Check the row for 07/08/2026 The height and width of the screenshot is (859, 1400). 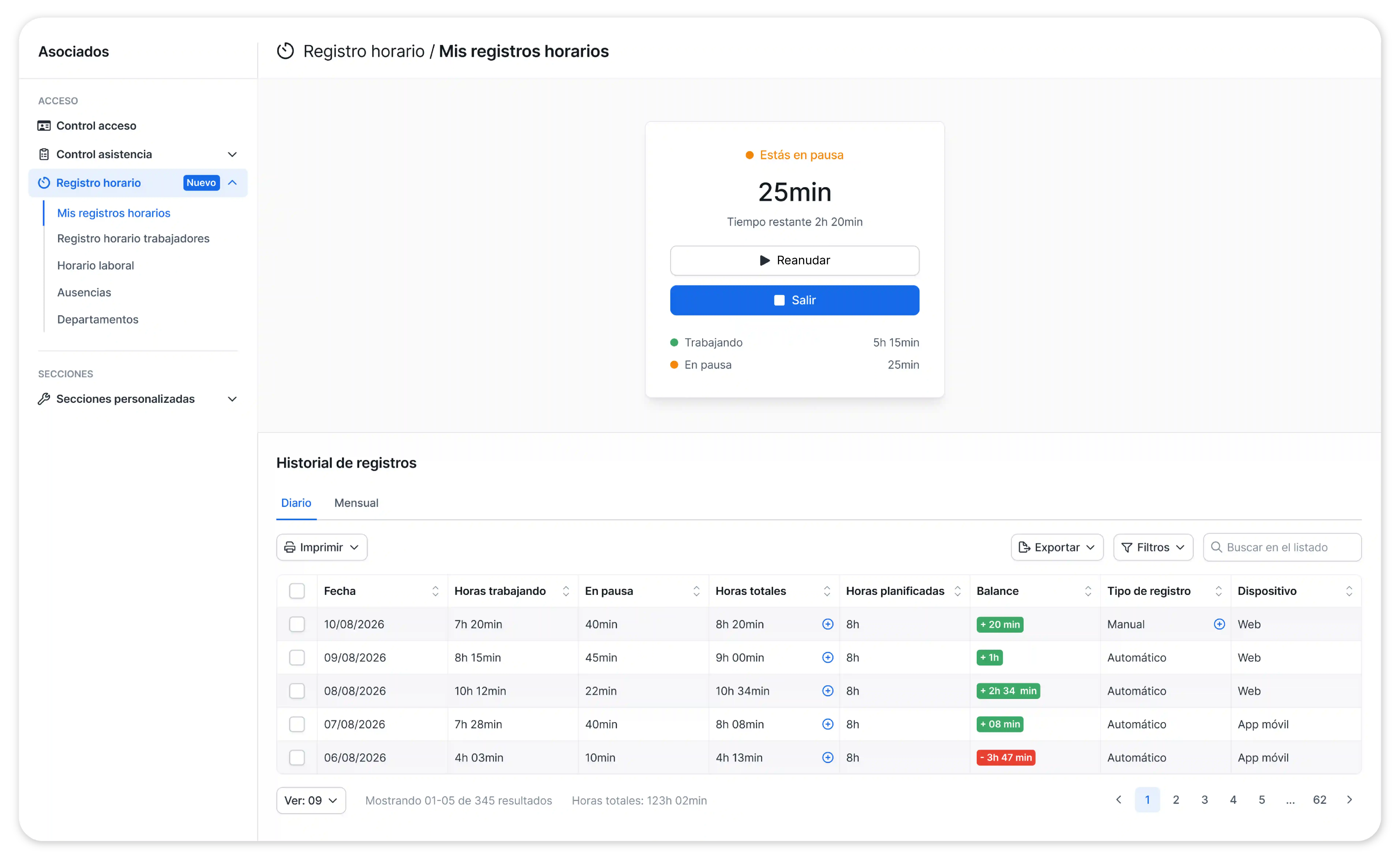[297, 724]
